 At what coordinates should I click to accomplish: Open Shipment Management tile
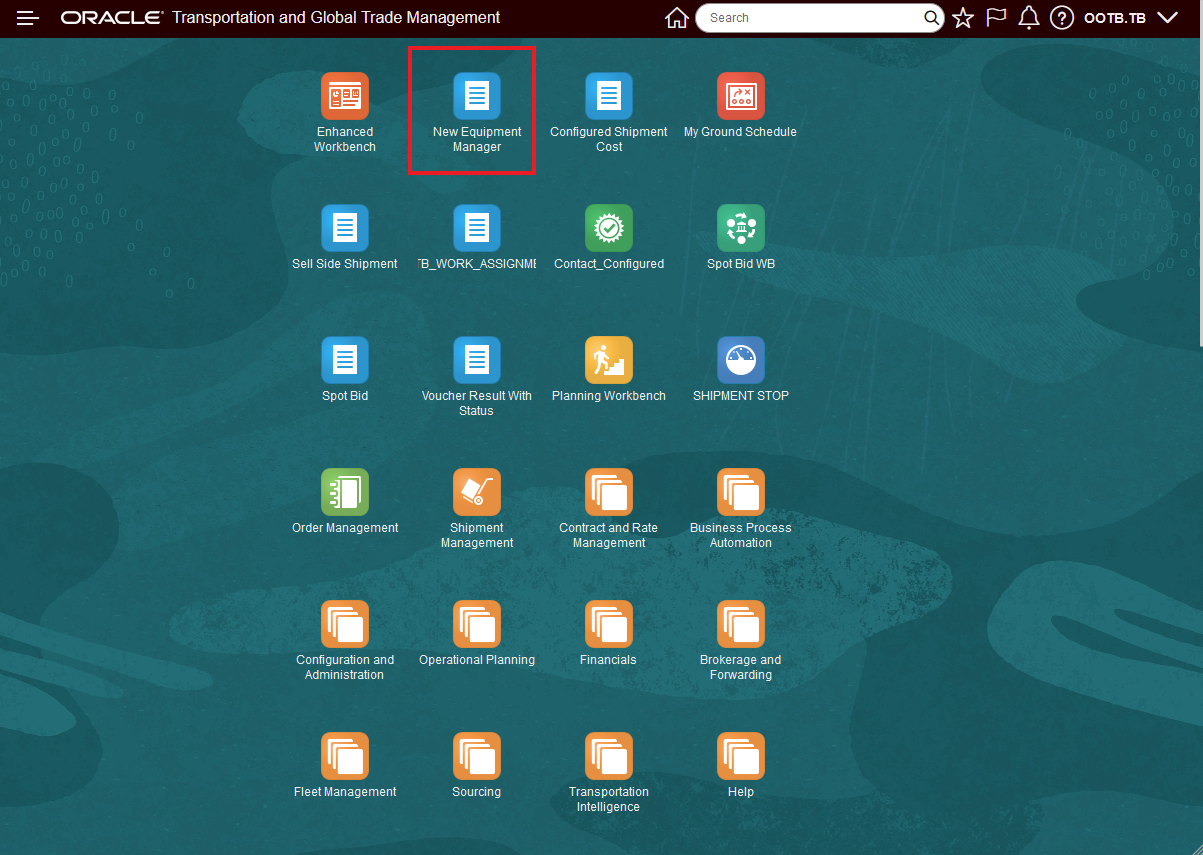477,492
